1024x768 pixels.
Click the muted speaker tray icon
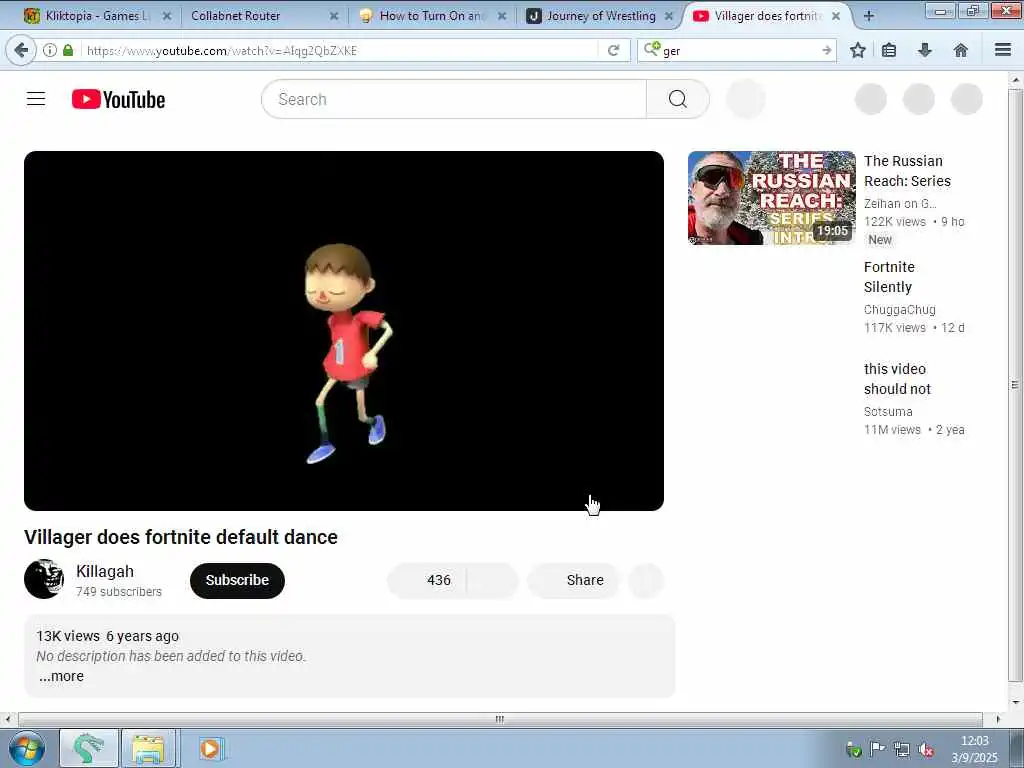click(926, 749)
